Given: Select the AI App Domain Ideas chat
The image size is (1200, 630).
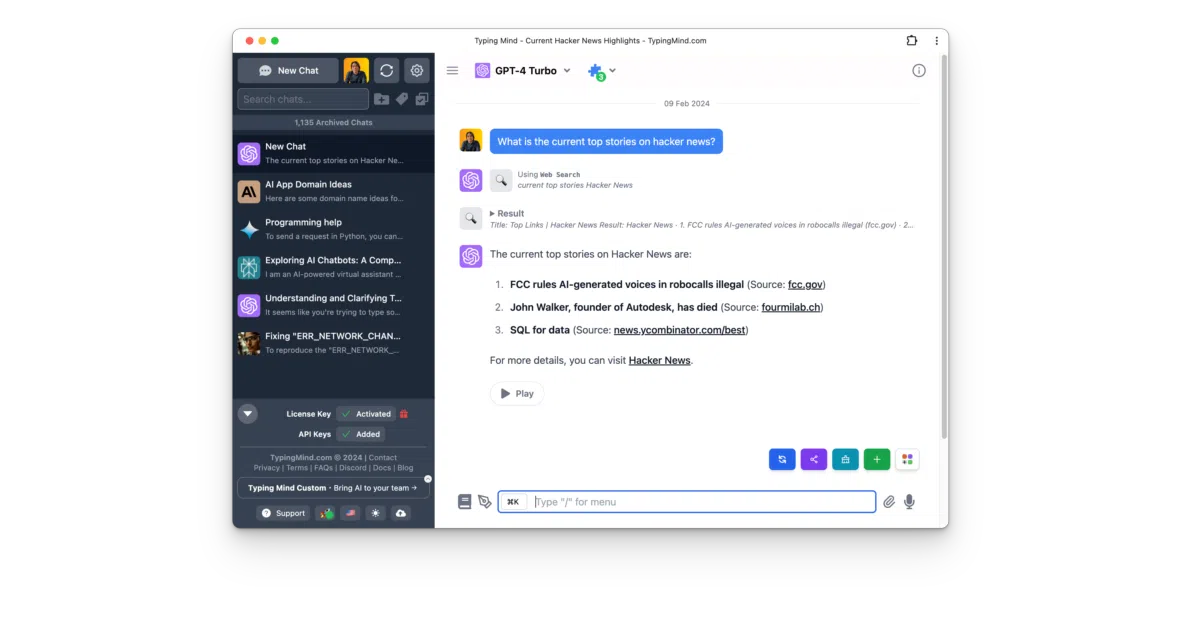Looking at the screenshot, I should pyautogui.click(x=334, y=191).
